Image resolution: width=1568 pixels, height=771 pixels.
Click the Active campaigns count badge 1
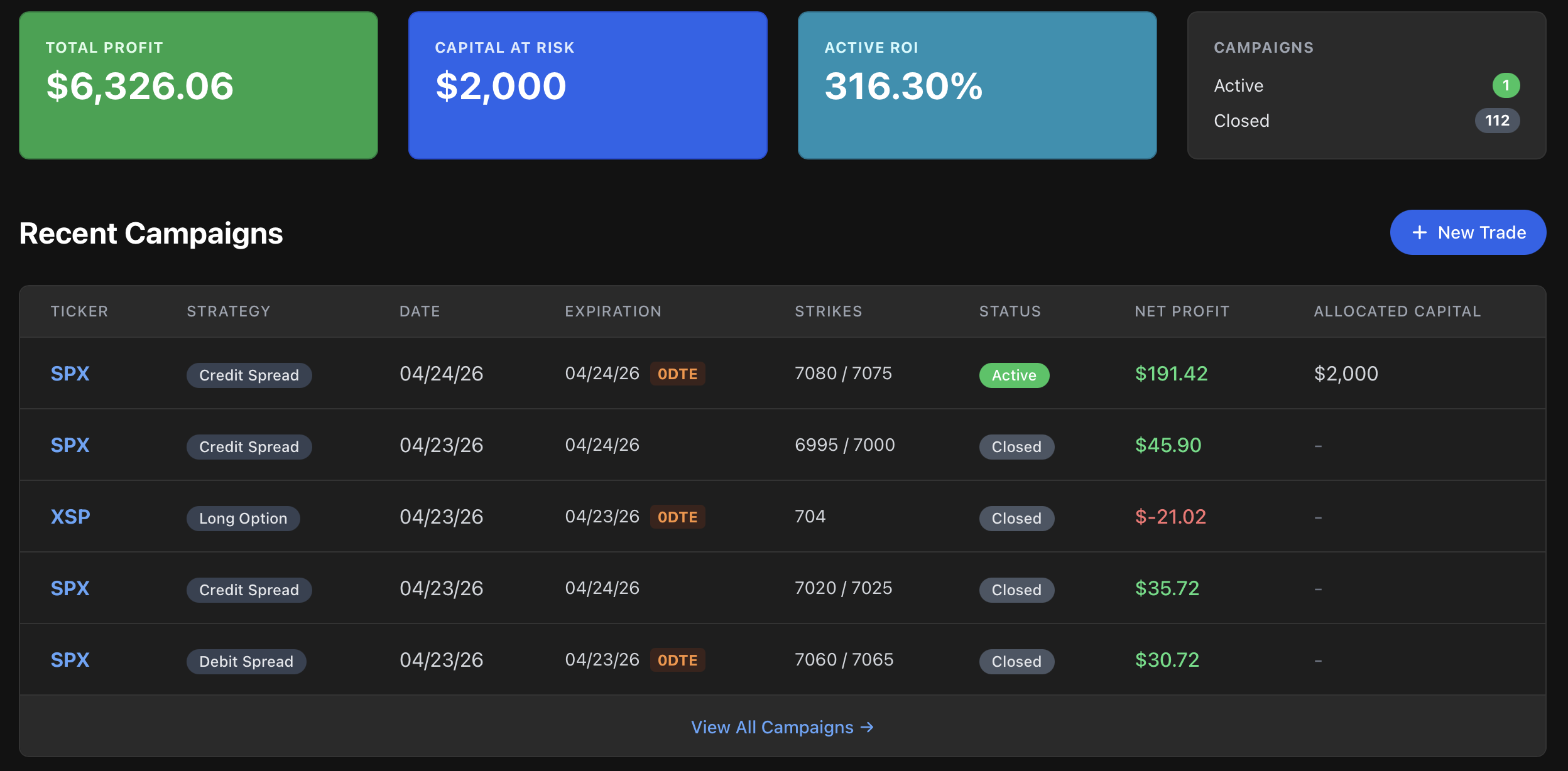click(x=1506, y=85)
